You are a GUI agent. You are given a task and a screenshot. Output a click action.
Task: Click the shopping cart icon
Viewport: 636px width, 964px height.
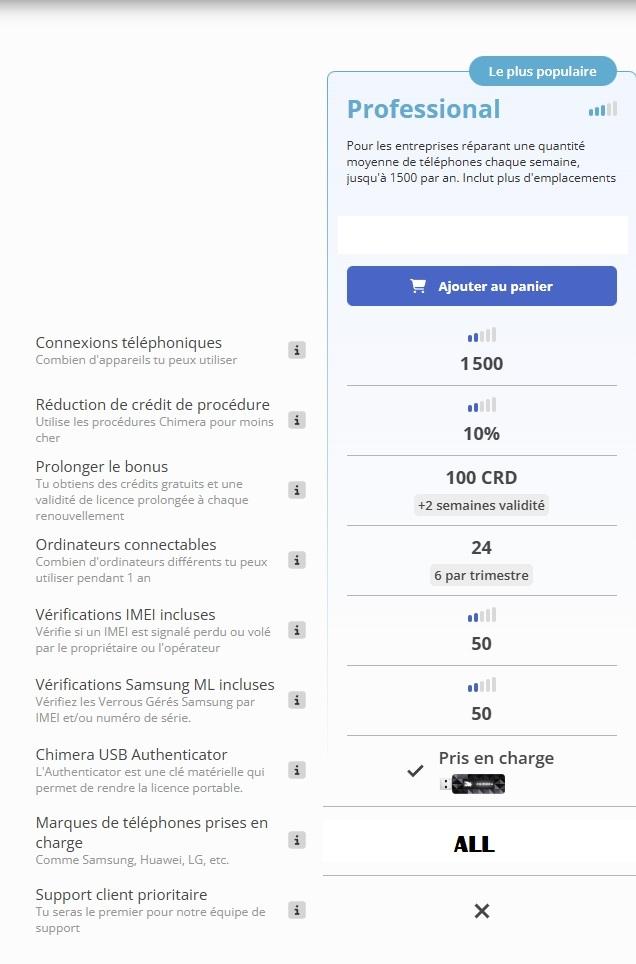click(x=418, y=286)
